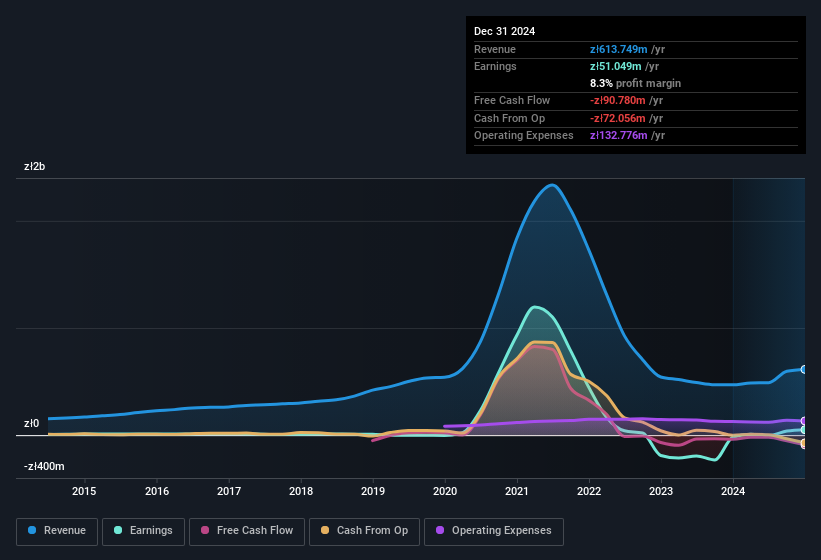Click the Cash From Op tooltip label
821x560 pixels.
(509, 118)
